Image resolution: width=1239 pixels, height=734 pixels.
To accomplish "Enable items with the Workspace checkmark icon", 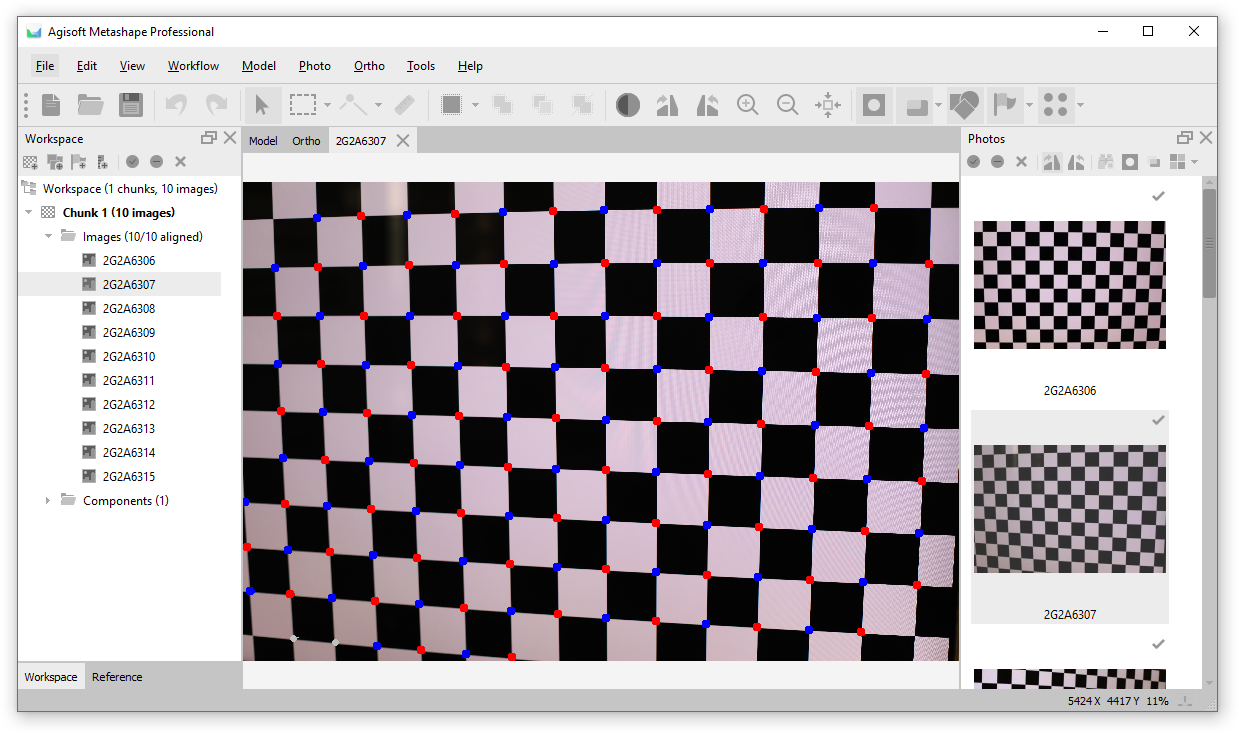I will [x=132, y=161].
